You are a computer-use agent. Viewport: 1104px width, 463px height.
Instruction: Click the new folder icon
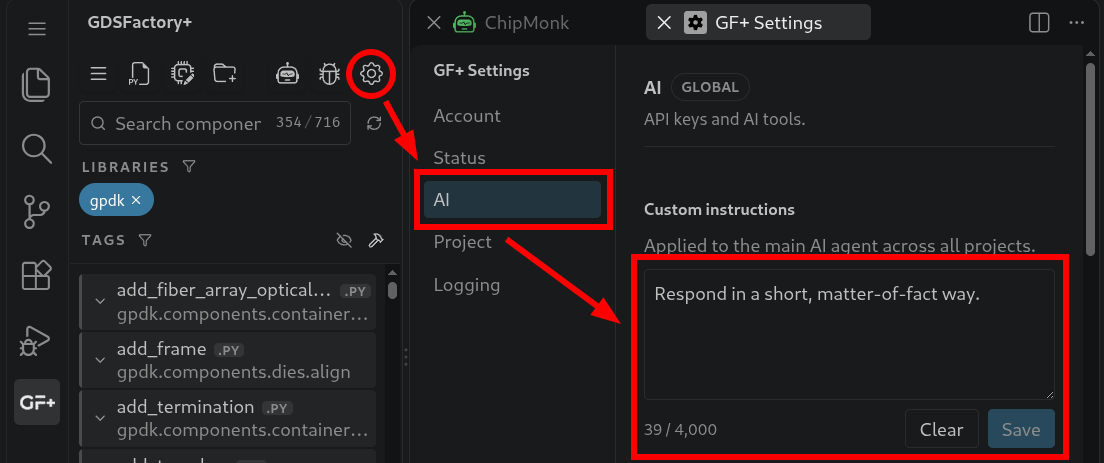(225, 74)
